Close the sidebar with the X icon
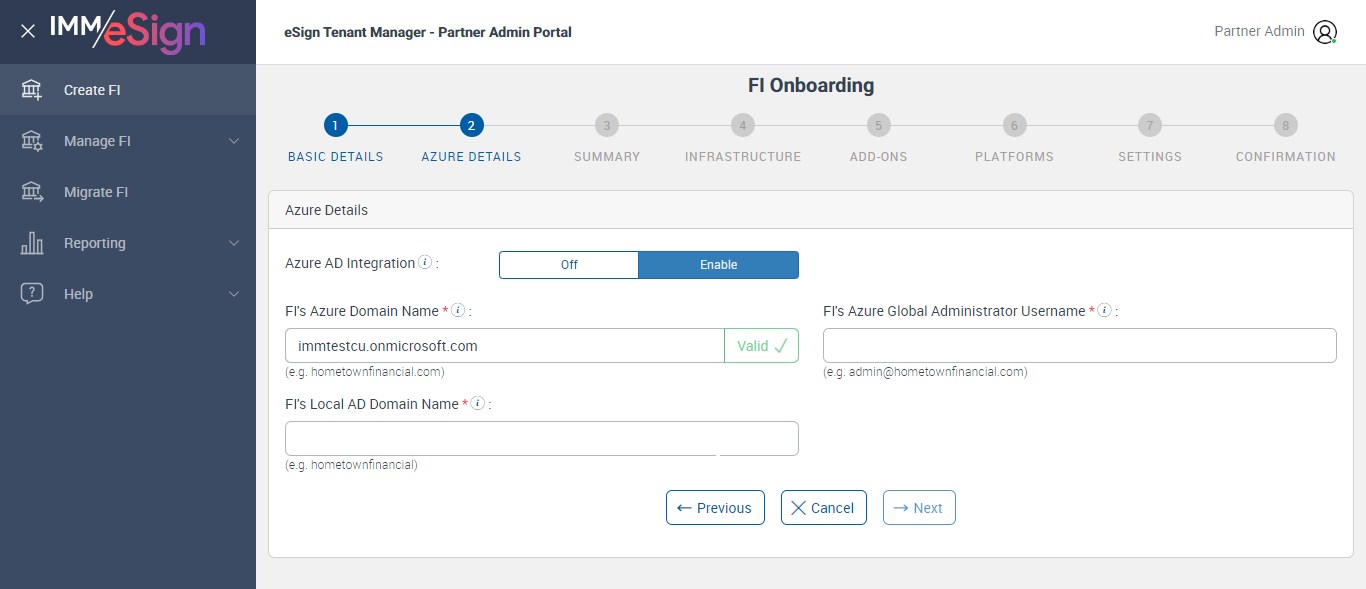The image size is (1366, 589). [x=28, y=31]
